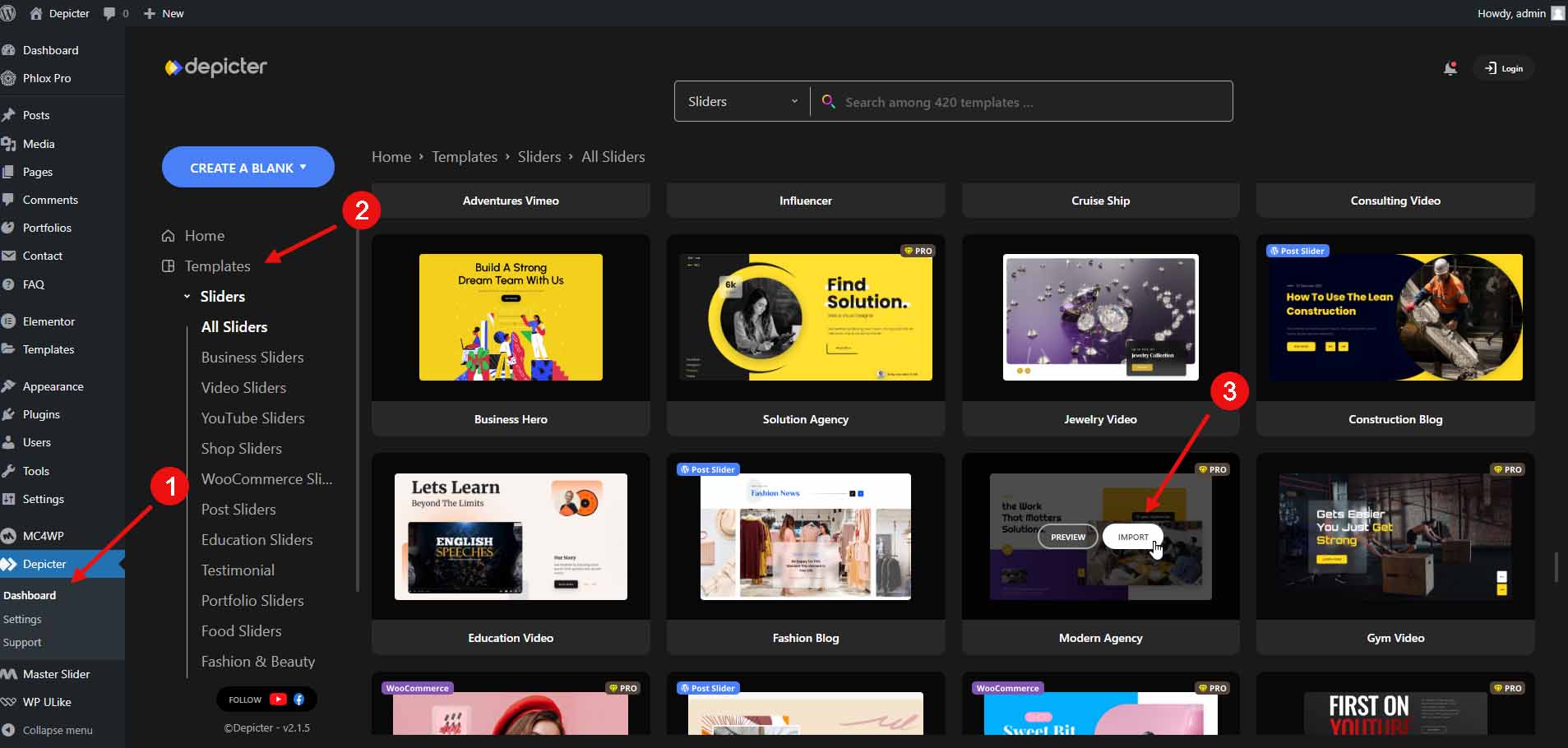The image size is (1568, 748).
Task: Select YouTube Sliders category
Action: [252, 418]
